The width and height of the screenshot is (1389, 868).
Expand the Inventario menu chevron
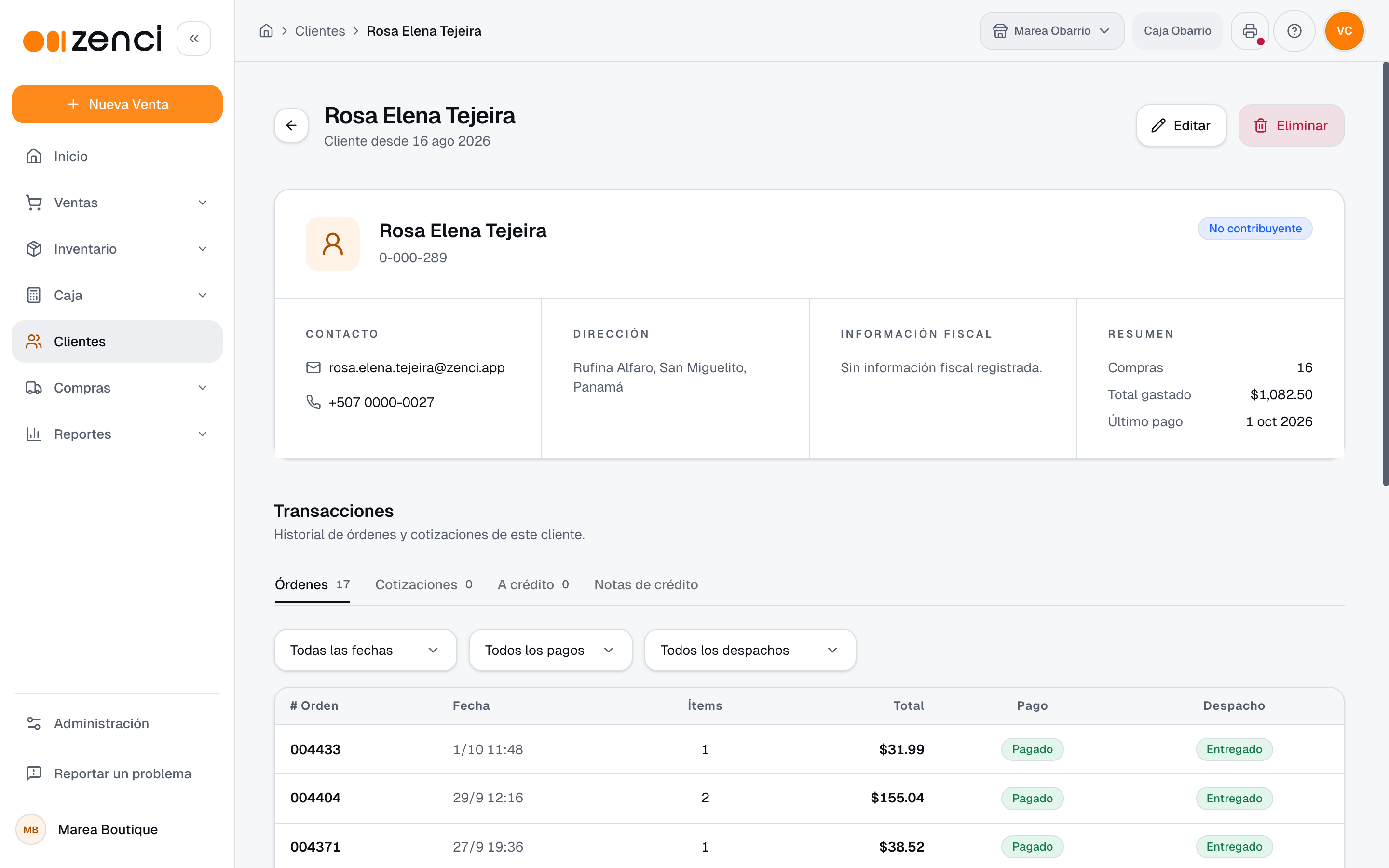pyautogui.click(x=203, y=248)
